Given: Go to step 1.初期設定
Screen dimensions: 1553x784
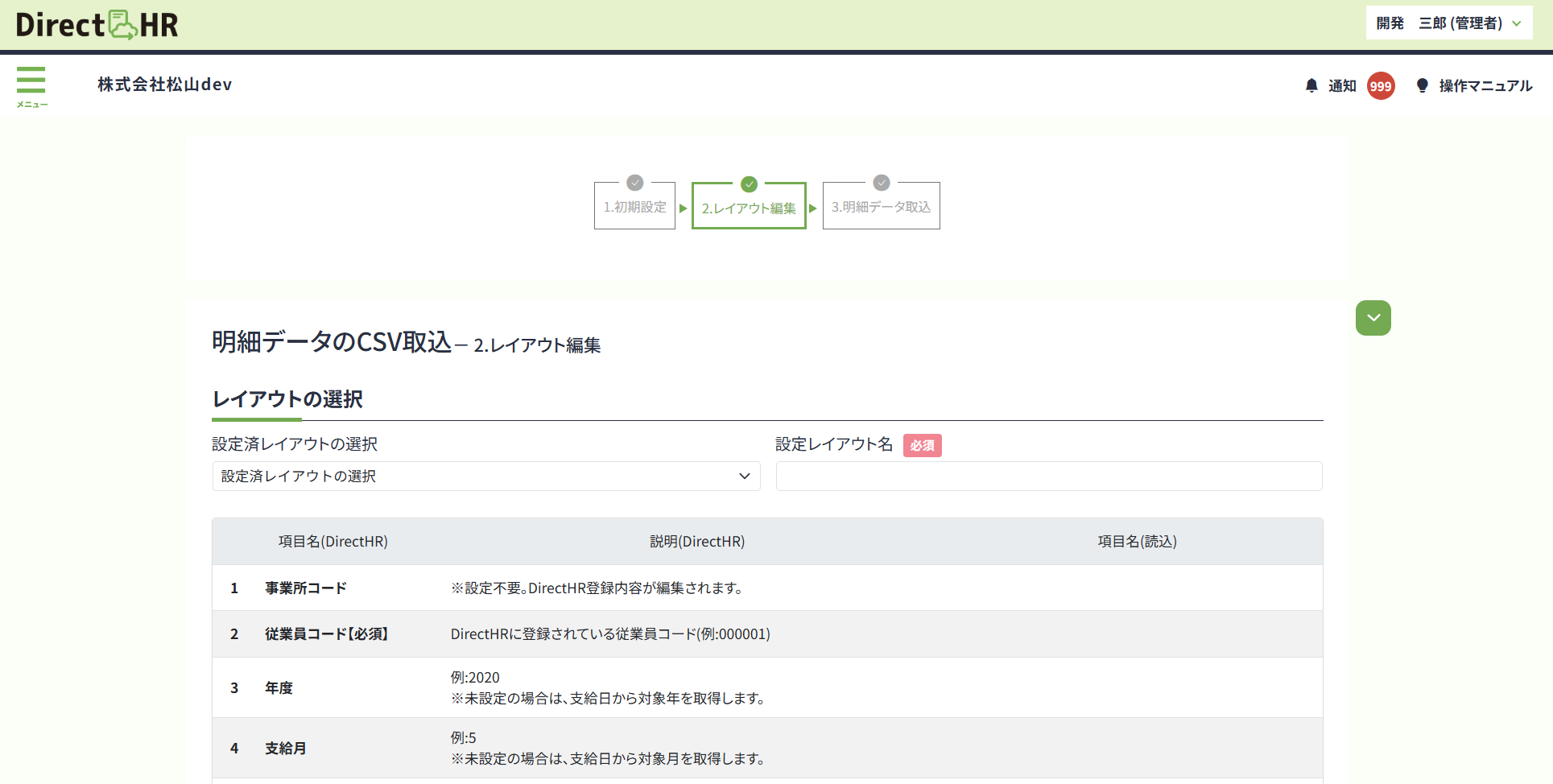Looking at the screenshot, I should [634, 208].
